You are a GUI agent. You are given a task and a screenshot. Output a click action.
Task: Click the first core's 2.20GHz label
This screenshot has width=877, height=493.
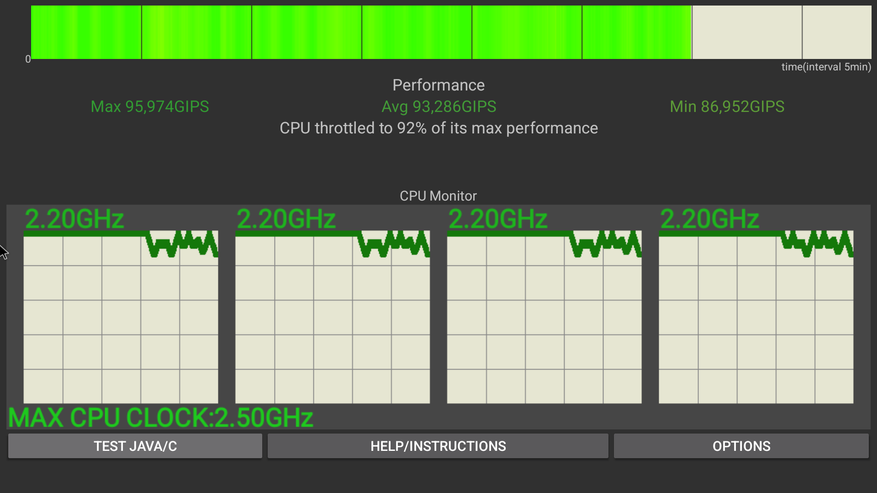[74, 219]
